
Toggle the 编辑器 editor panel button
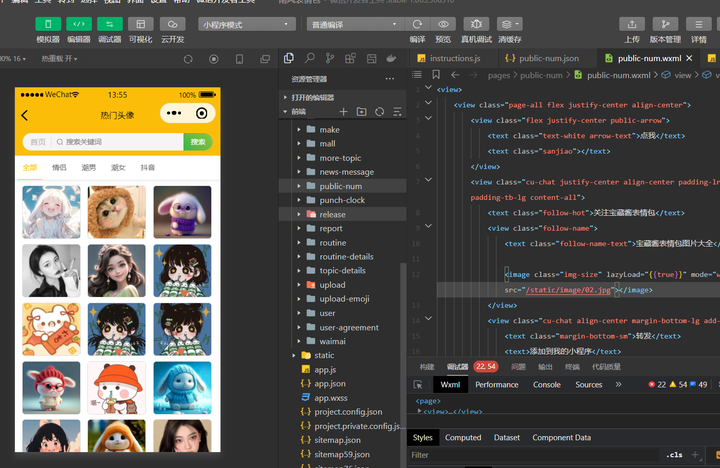pyautogui.click(x=79, y=23)
